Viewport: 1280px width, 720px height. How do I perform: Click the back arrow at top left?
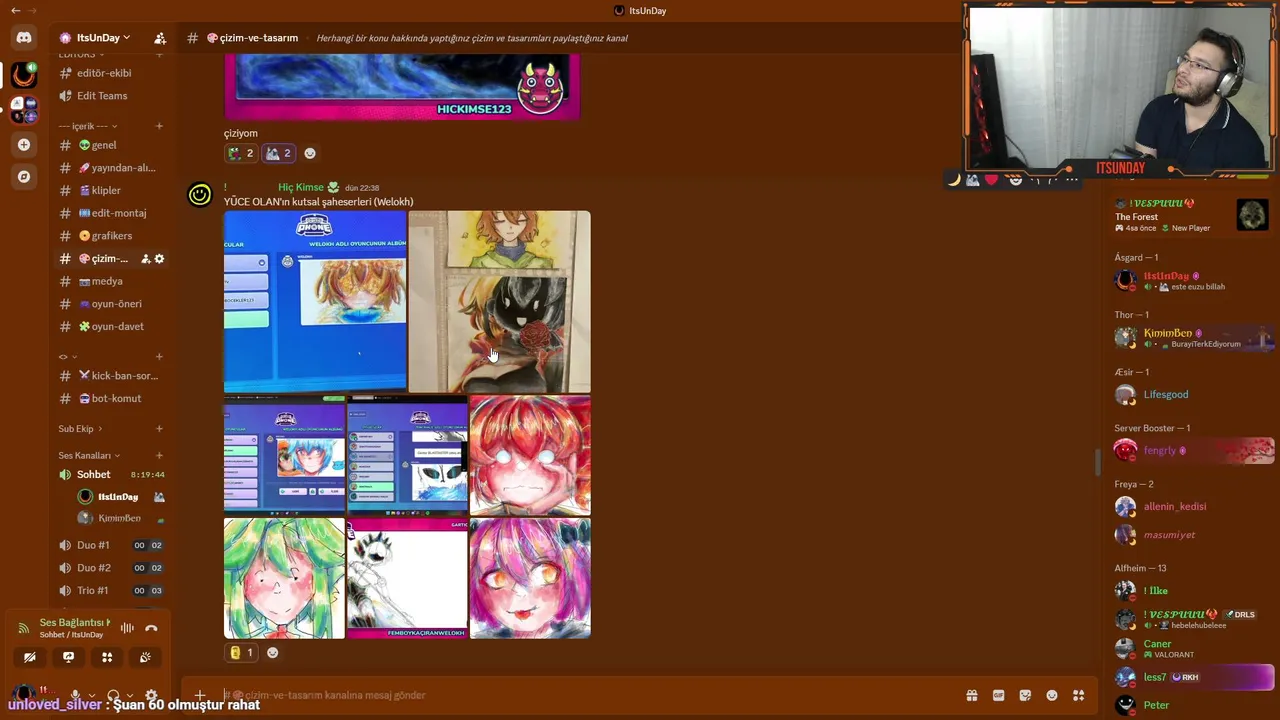click(x=15, y=10)
